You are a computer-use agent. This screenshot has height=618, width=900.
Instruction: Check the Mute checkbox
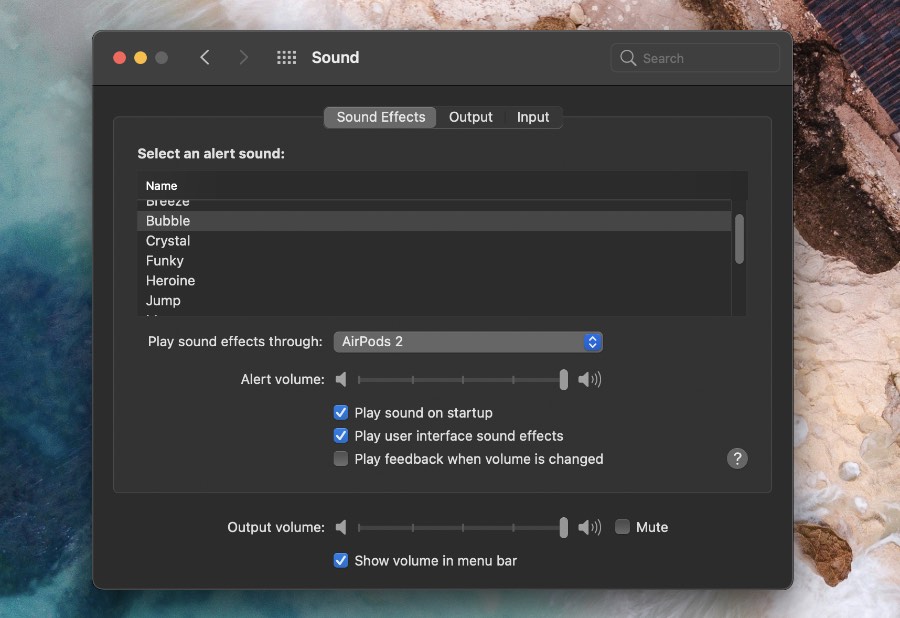point(622,527)
